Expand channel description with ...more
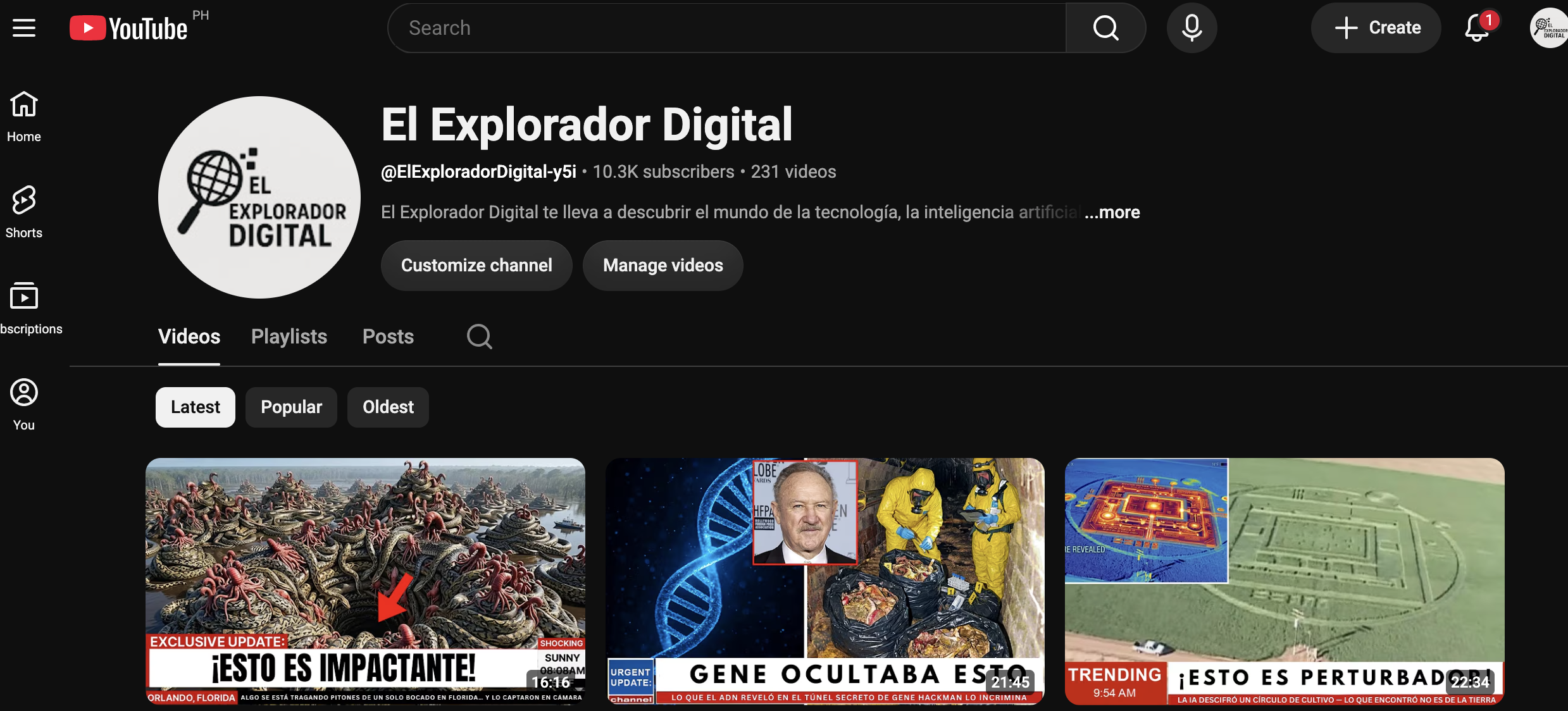1568x711 pixels. click(x=1112, y=213)
